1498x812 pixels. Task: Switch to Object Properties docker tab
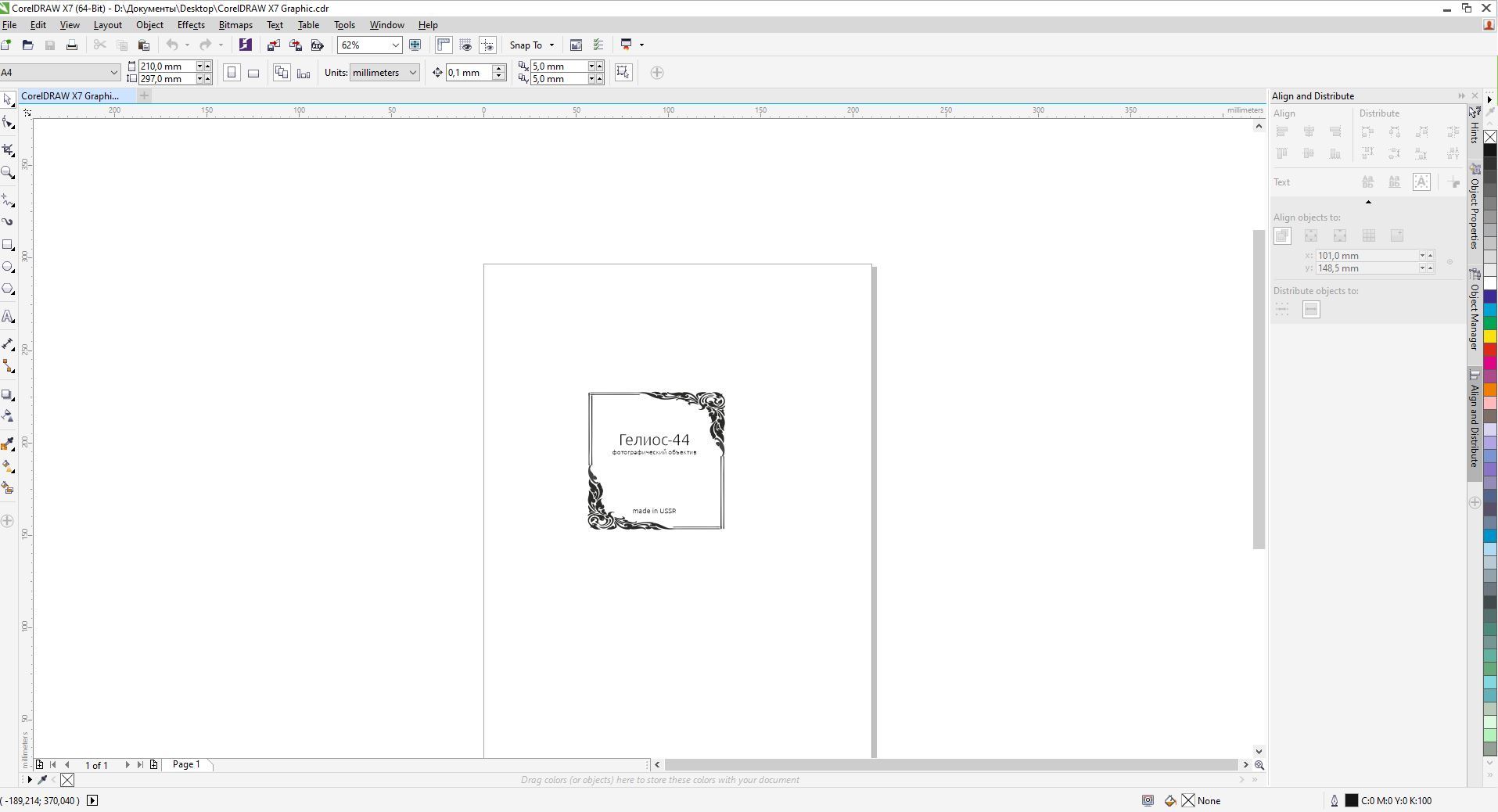coord(1475,207)
